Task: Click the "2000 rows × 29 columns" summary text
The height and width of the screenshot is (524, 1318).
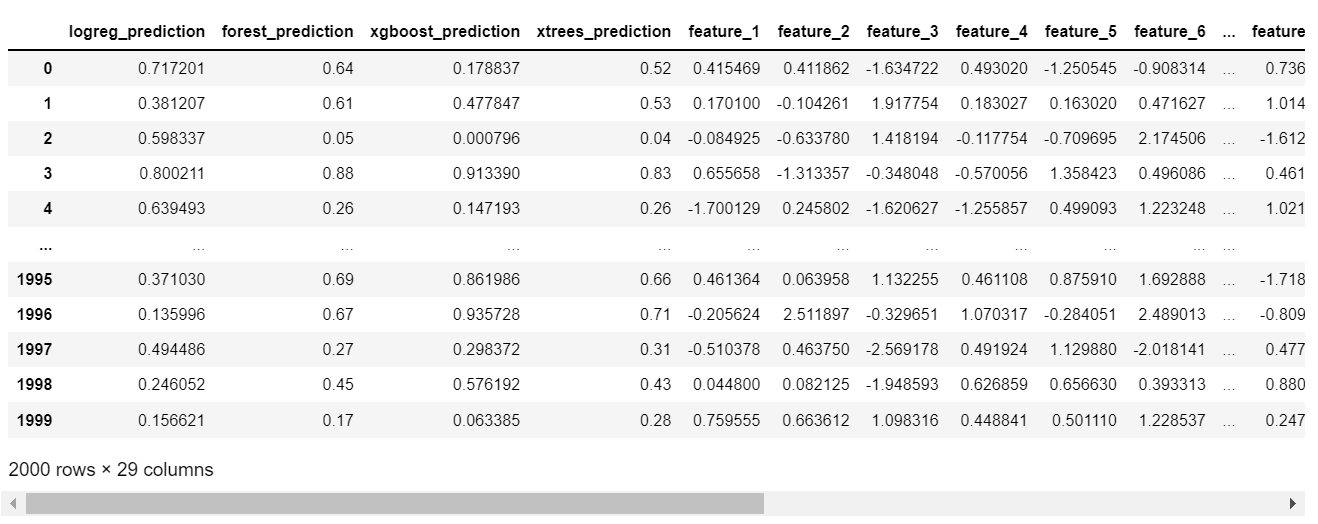Action: click(110, 469)
